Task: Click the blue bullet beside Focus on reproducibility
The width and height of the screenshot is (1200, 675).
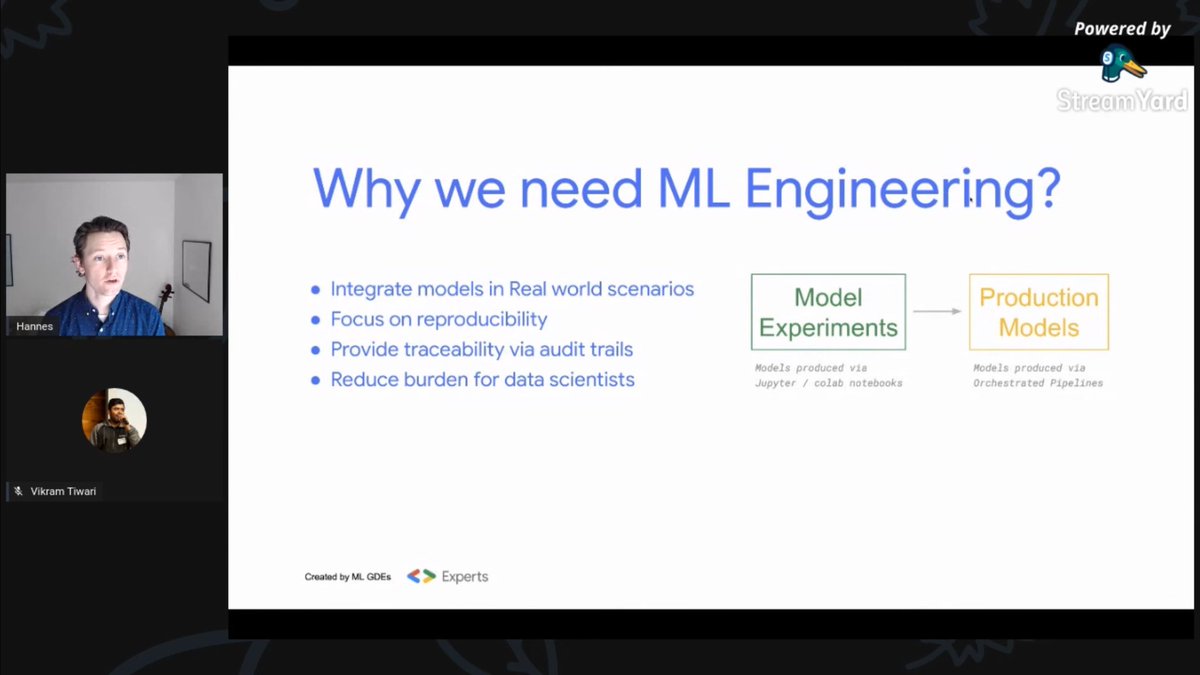Action: (x=315, y=319)
